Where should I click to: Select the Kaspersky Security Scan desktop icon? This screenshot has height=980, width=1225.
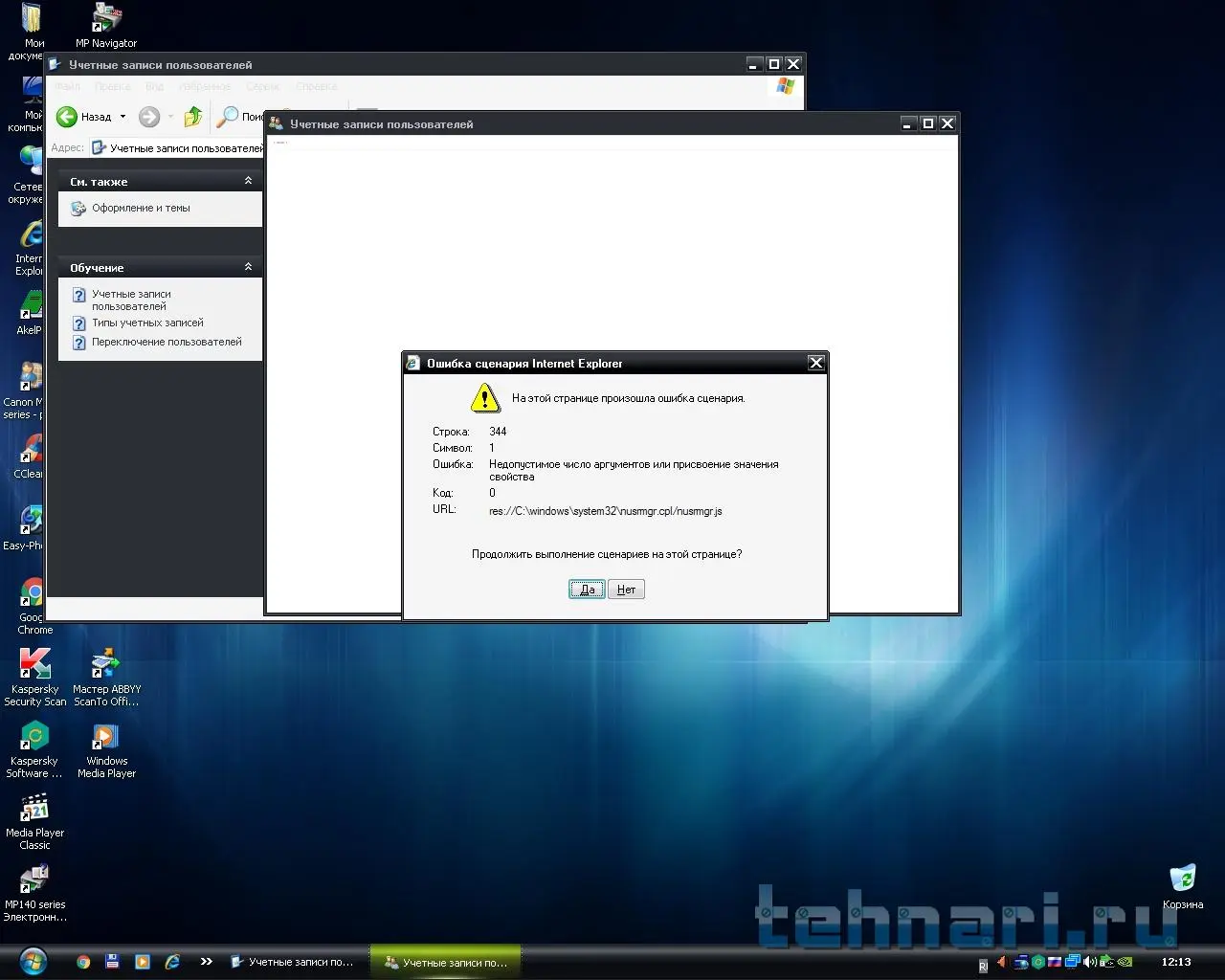[x=35, y=678]
